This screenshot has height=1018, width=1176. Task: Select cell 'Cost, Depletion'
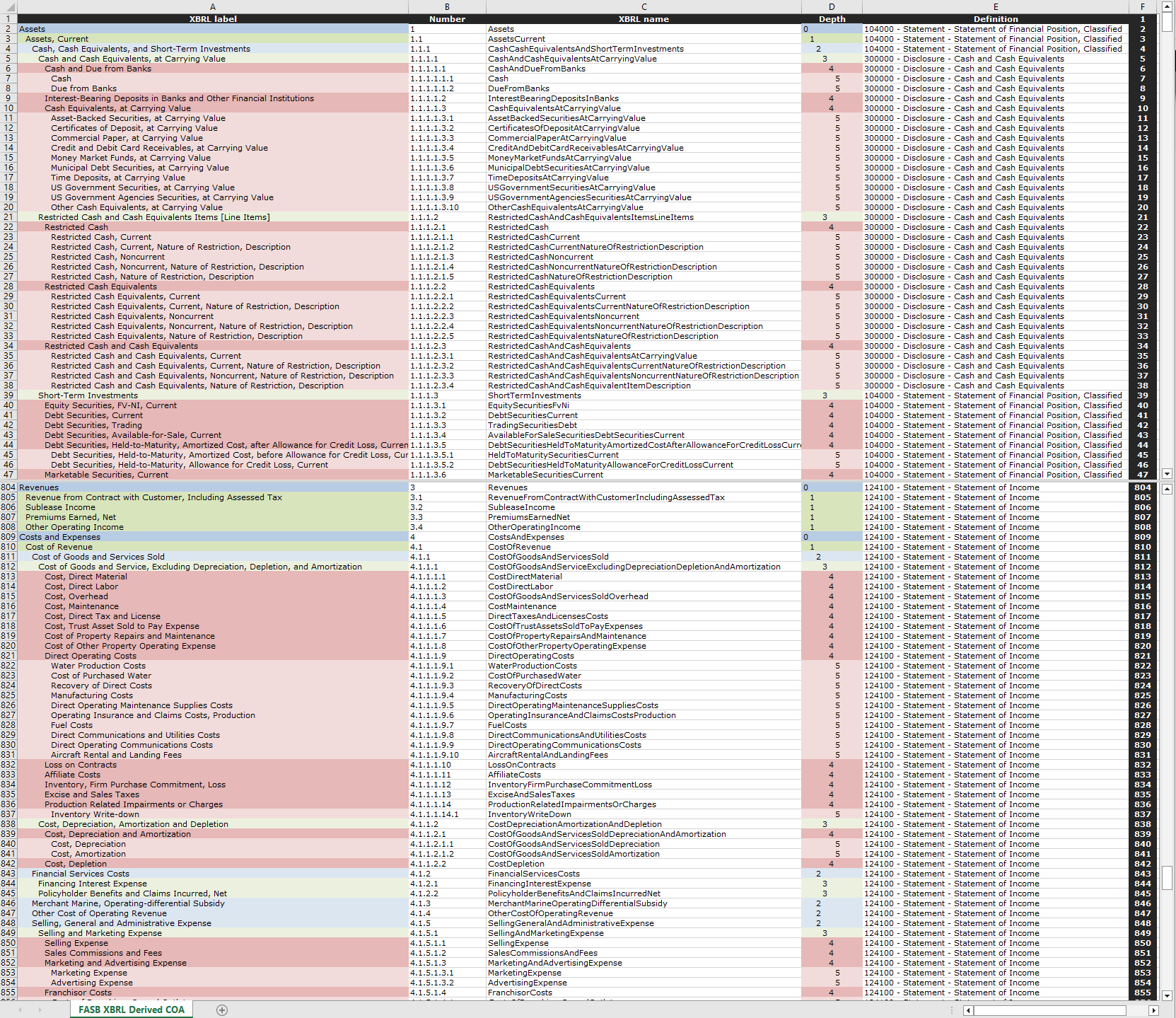[213, 864]
